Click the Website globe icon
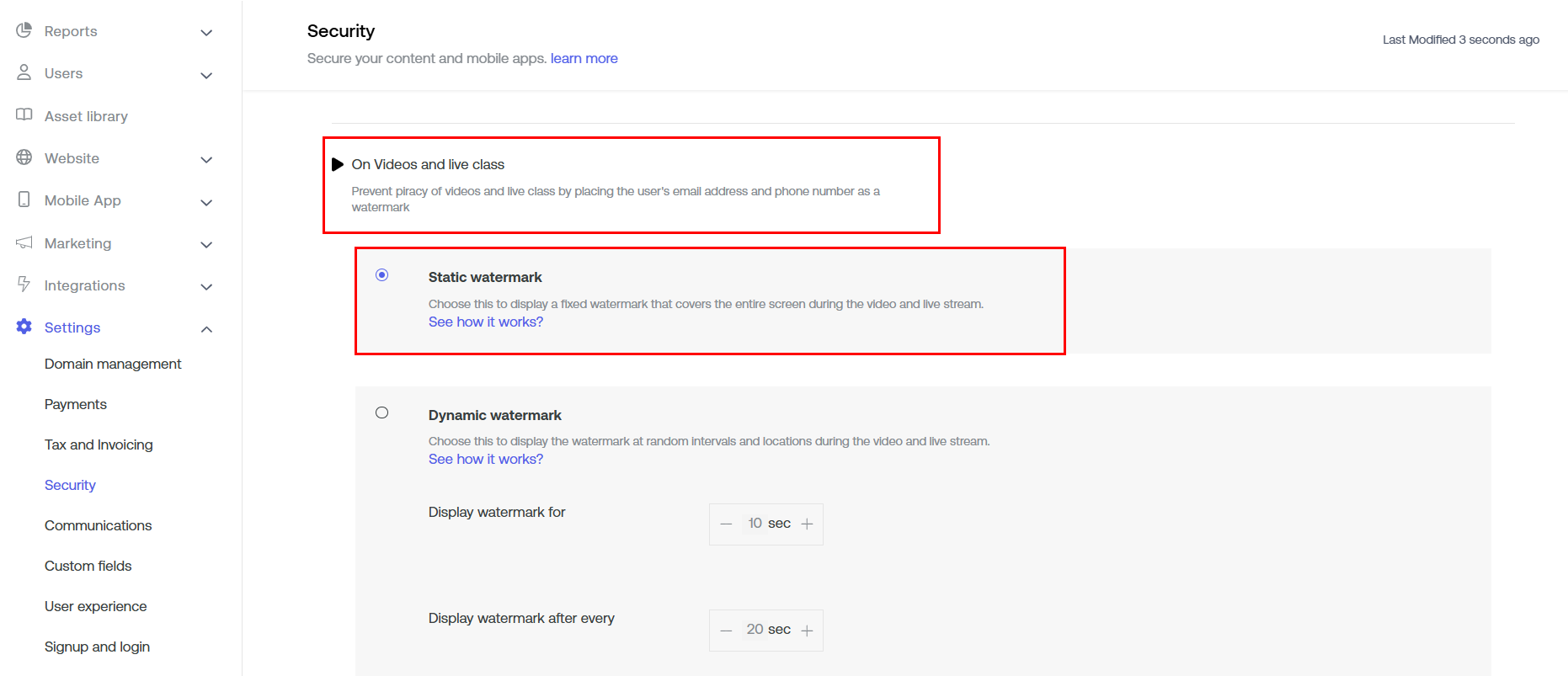This screenshot has width=1568, height=676. (x=24, y=157)
